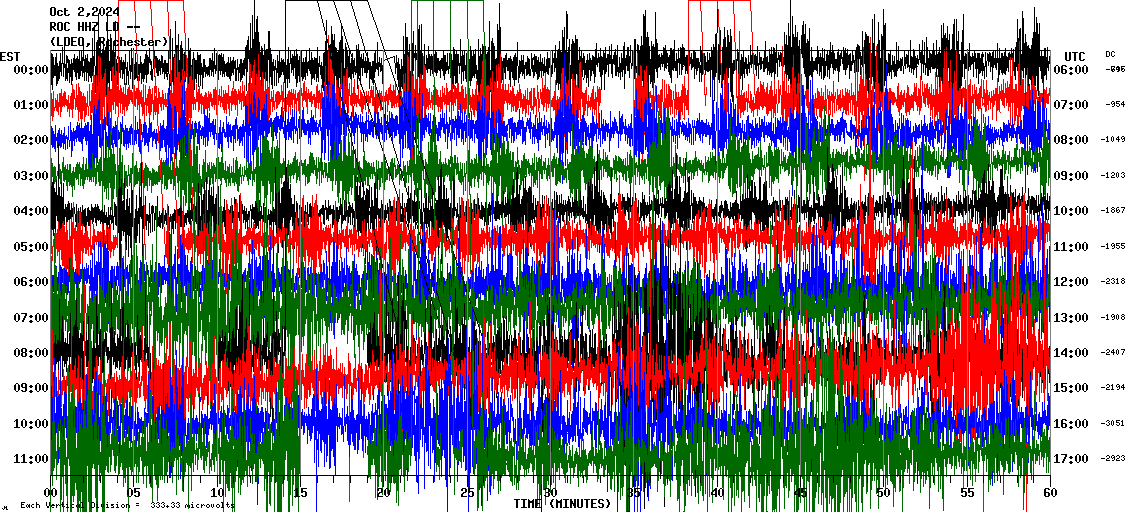Select the DC value -896
This screenshot has width=1130, height=519.
pos(1115,70)
